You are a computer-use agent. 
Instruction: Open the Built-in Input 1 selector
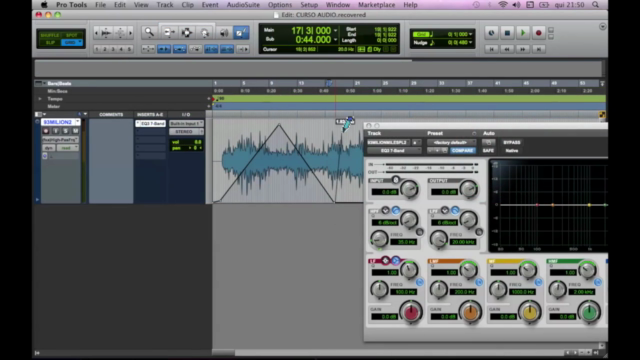pyautogui.click(x=186, y=123)
